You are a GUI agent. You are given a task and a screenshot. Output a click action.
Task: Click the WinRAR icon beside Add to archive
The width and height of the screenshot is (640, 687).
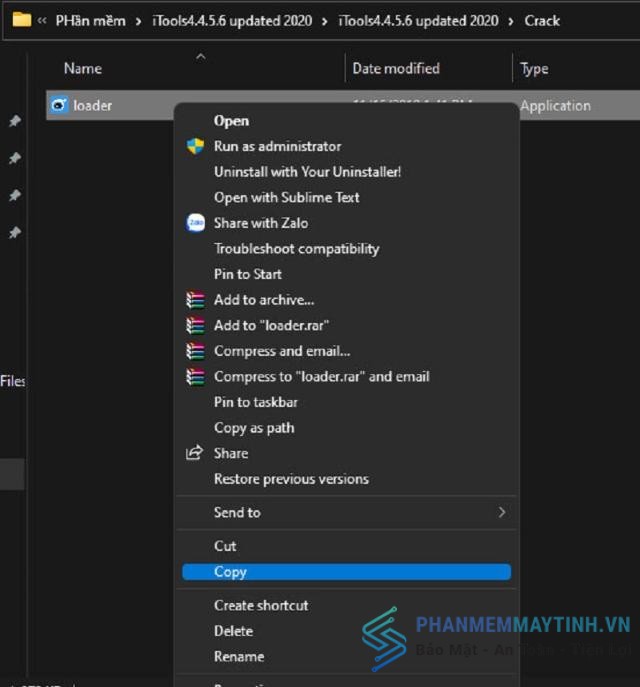[x=195, y=300]
